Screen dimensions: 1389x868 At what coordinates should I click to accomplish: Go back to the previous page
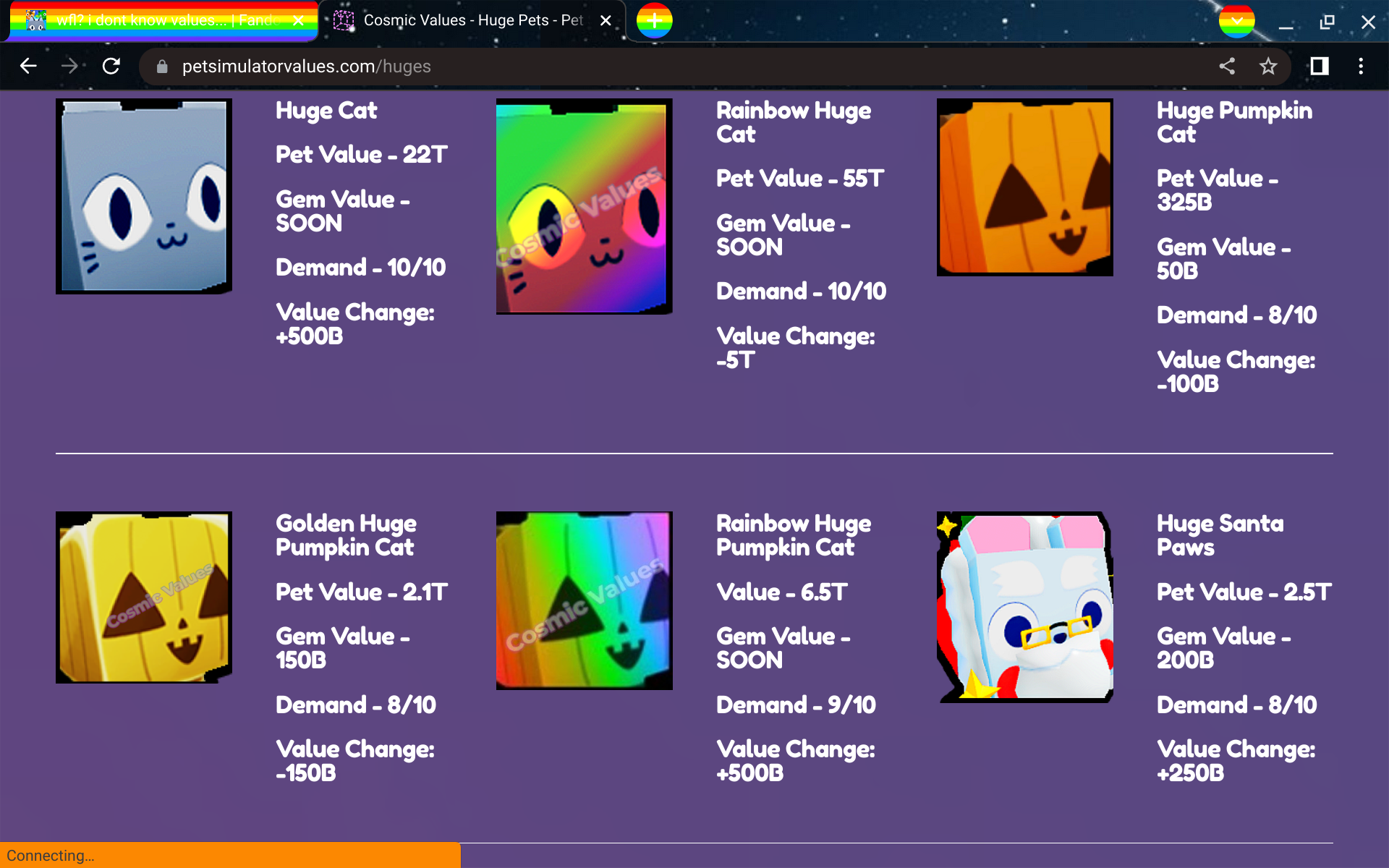pyautogui.click(x=28, y=67)
